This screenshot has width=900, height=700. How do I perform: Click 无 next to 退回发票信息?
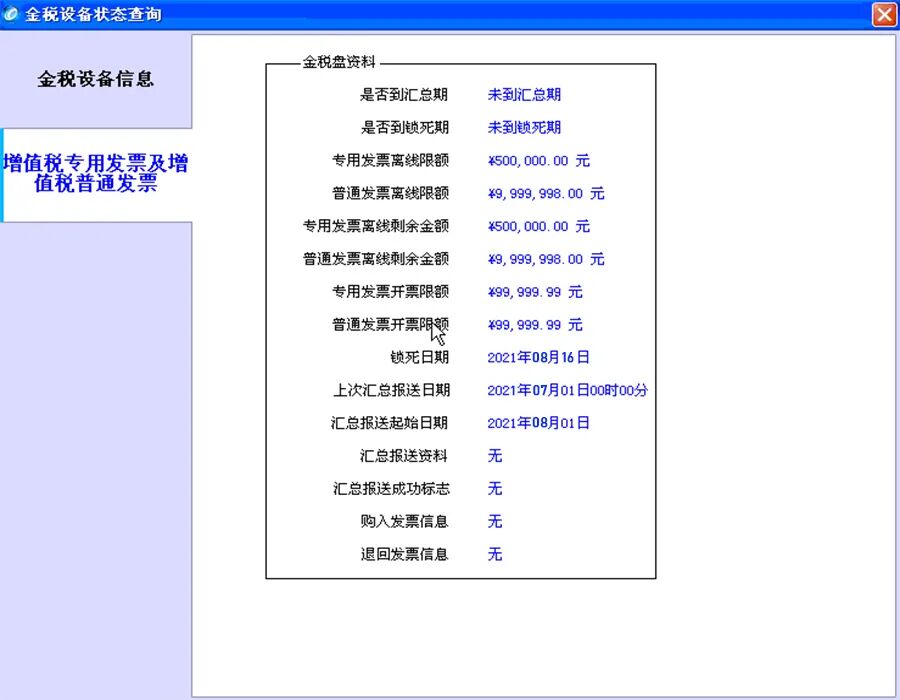coord(494,554)
